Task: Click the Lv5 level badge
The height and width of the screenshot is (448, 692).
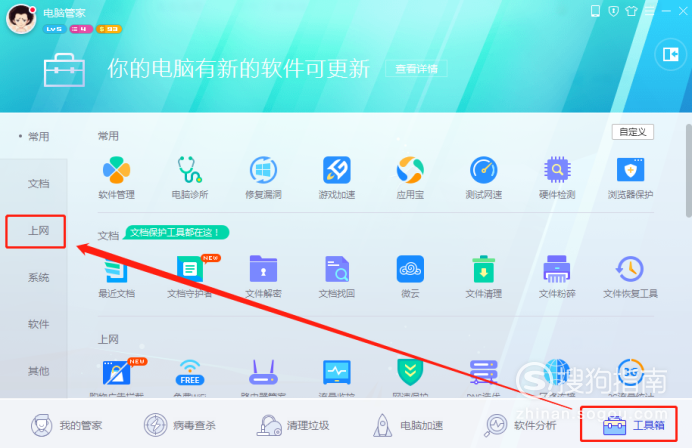Action: tap(54, 29)
